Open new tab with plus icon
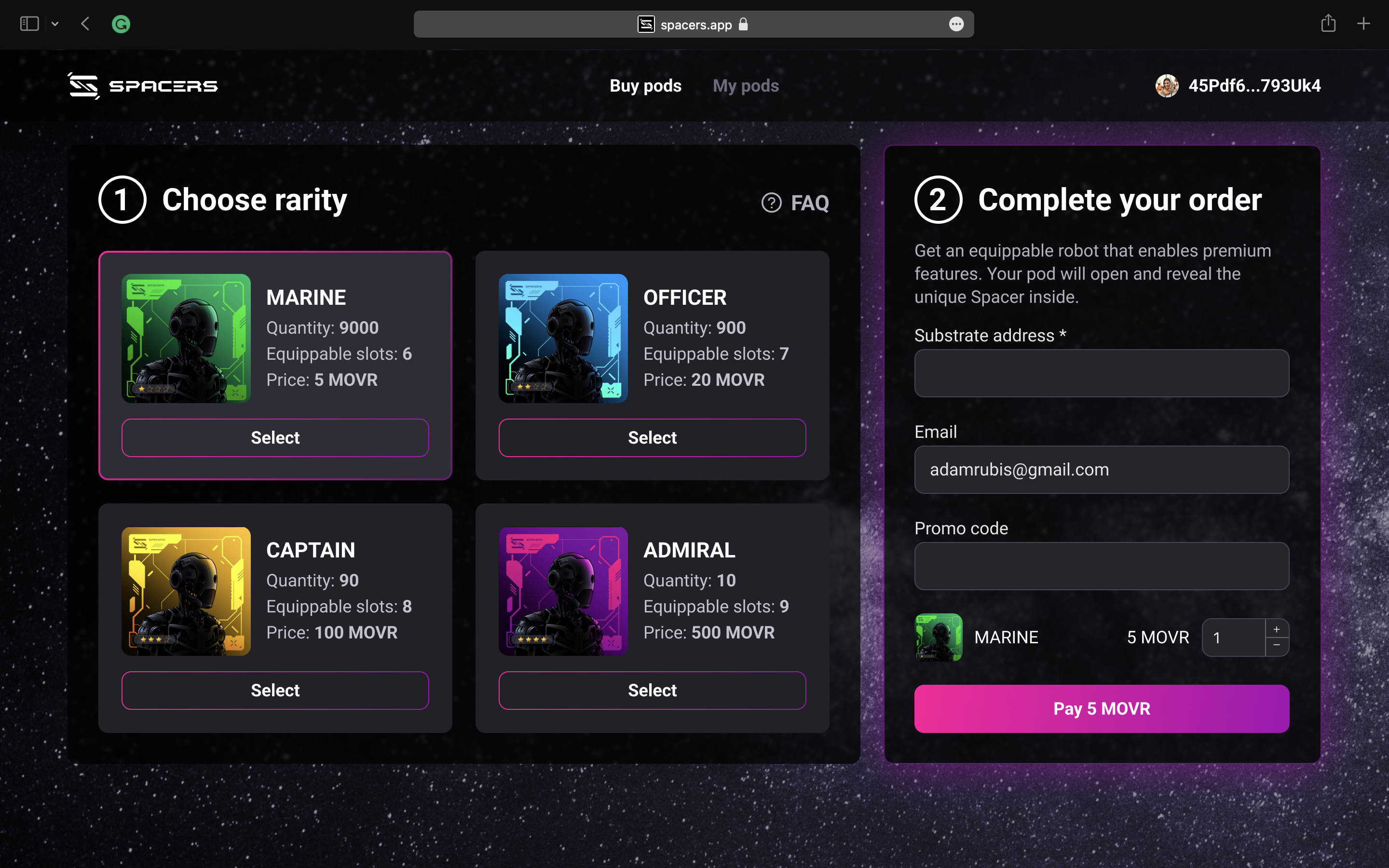1389x868 pixels. [1363, 24]
